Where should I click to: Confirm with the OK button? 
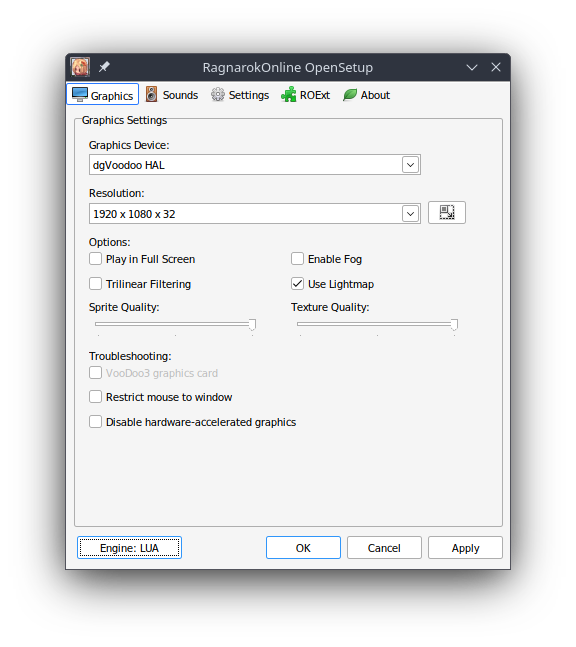[303, 548]
